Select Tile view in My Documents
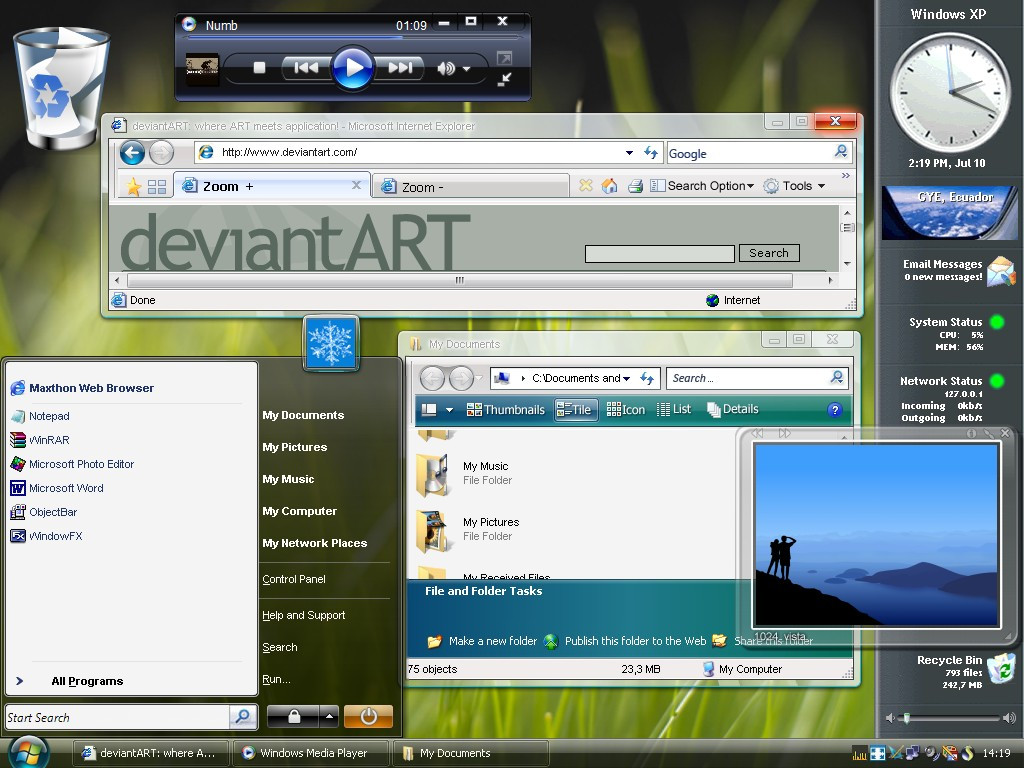The image size is (1024, 768). (575, 409)
